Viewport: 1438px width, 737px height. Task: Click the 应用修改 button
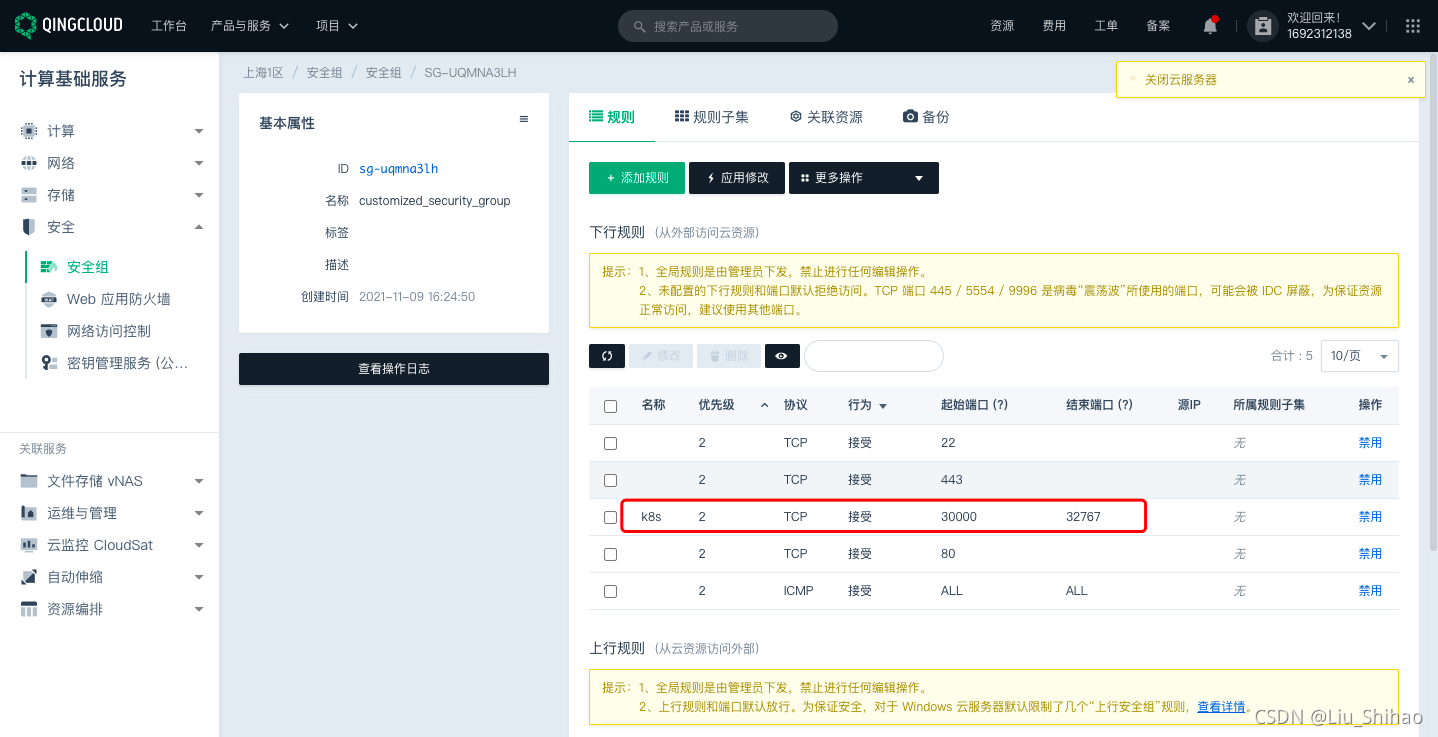[x=737, y=177]
